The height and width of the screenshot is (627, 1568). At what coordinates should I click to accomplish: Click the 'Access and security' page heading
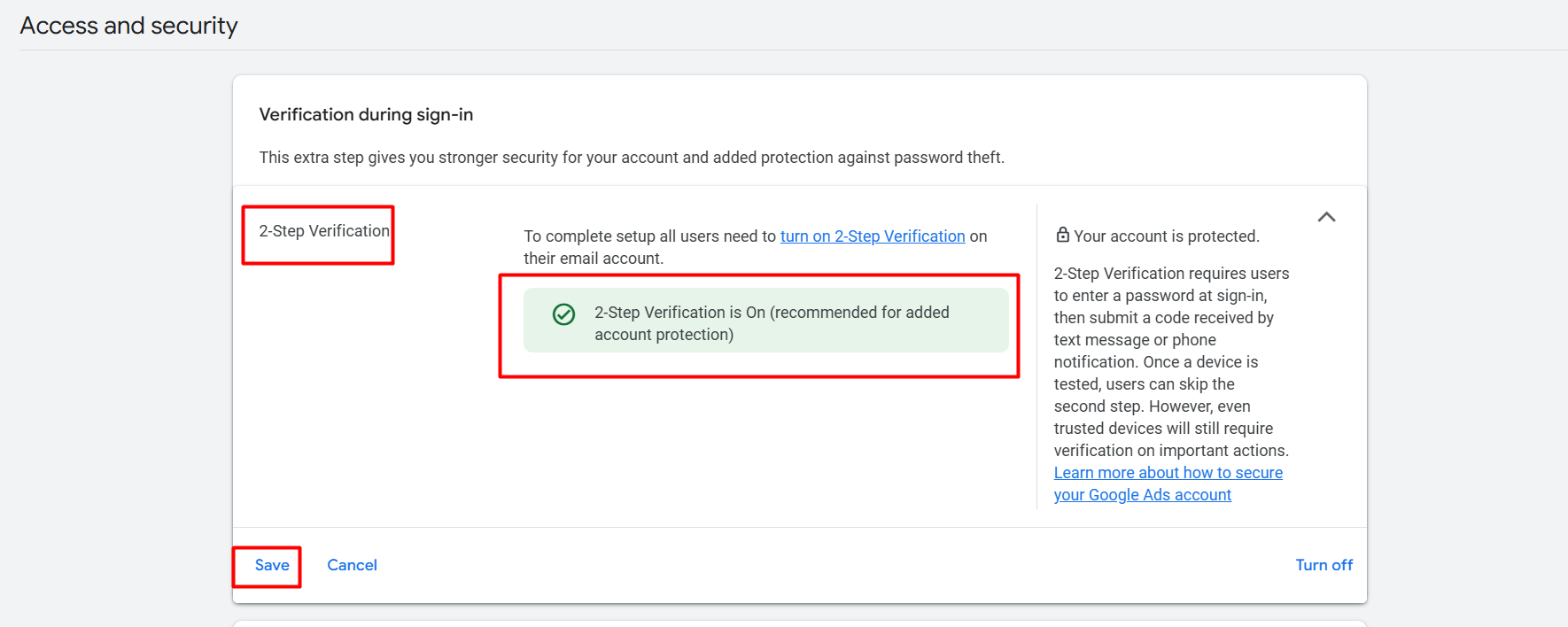128,26
